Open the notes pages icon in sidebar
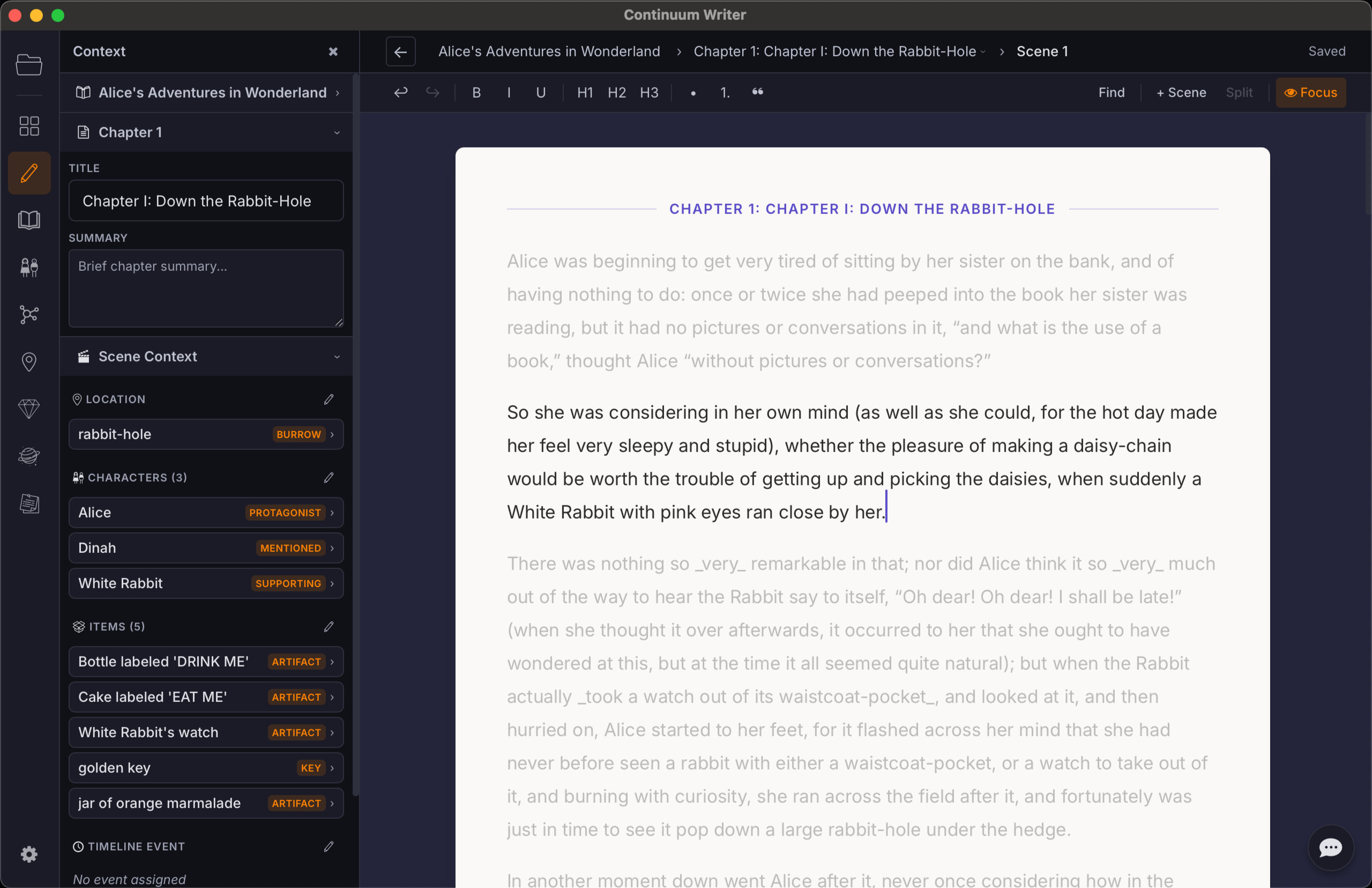1372x888 pixels. click(29, 504)
